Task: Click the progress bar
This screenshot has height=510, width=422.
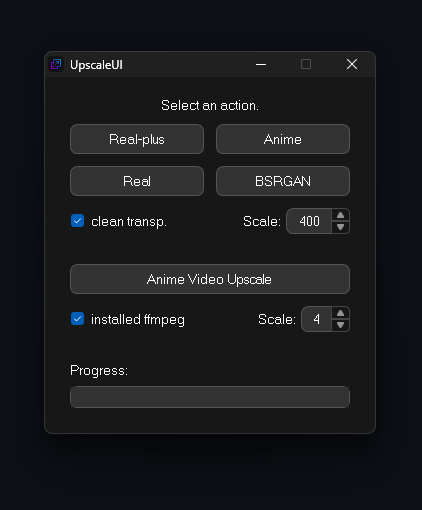Action: tap(210, 397)
